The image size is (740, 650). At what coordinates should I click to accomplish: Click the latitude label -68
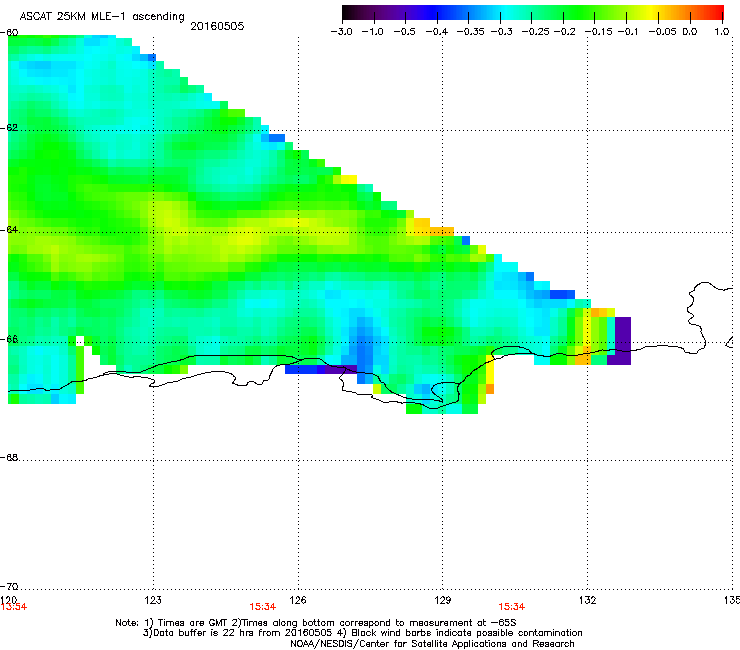click(9, 458)
